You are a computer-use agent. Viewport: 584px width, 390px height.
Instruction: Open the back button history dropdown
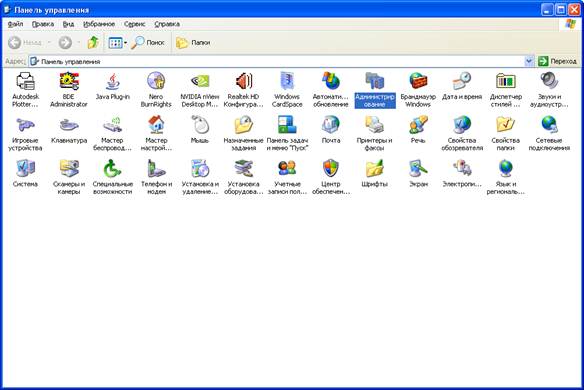pos(49,42)
